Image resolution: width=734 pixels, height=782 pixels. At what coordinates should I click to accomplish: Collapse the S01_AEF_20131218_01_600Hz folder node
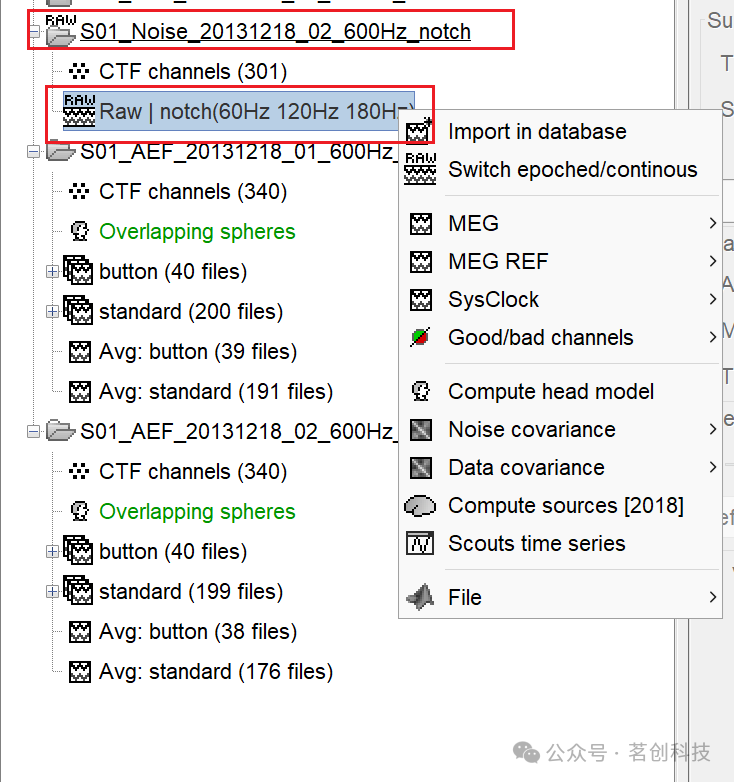33,151
